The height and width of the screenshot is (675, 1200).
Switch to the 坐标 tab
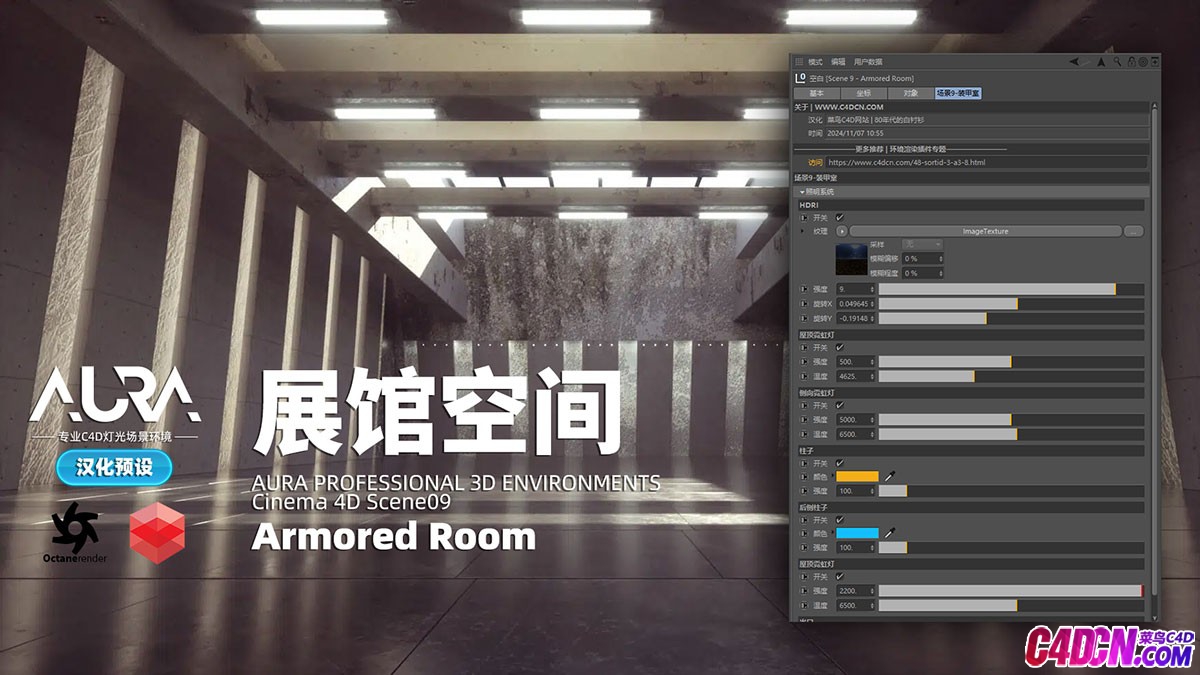[x=863, y=92]
